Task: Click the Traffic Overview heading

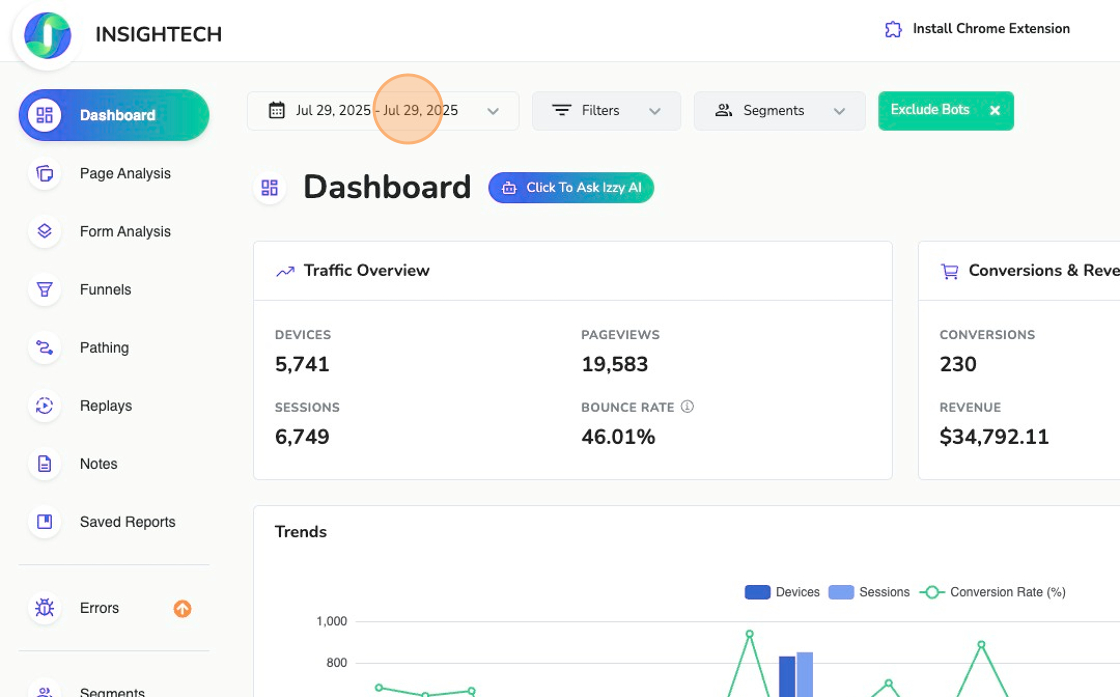Action: coord(366,271)
